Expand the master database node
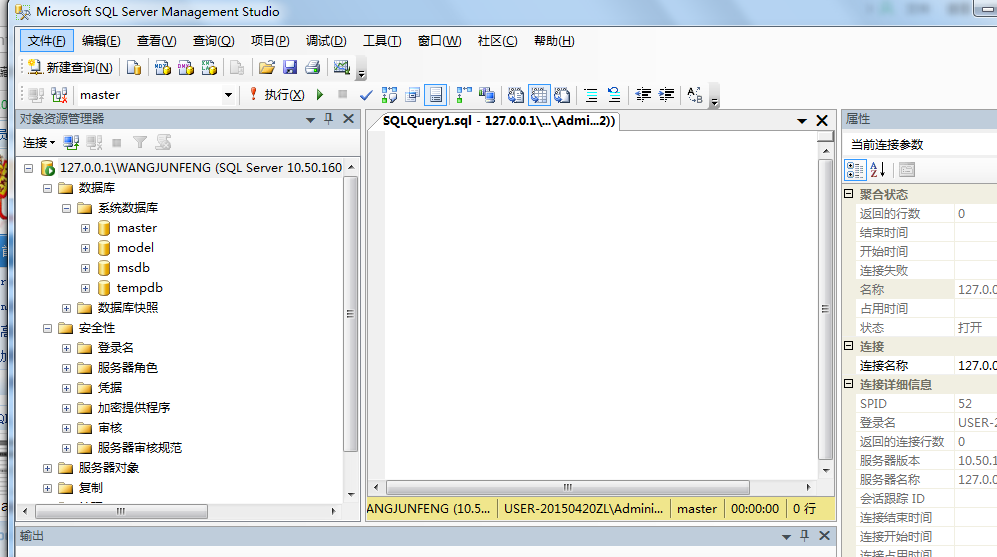The height and width of the screenshot is (557, 997). [85, 228]
